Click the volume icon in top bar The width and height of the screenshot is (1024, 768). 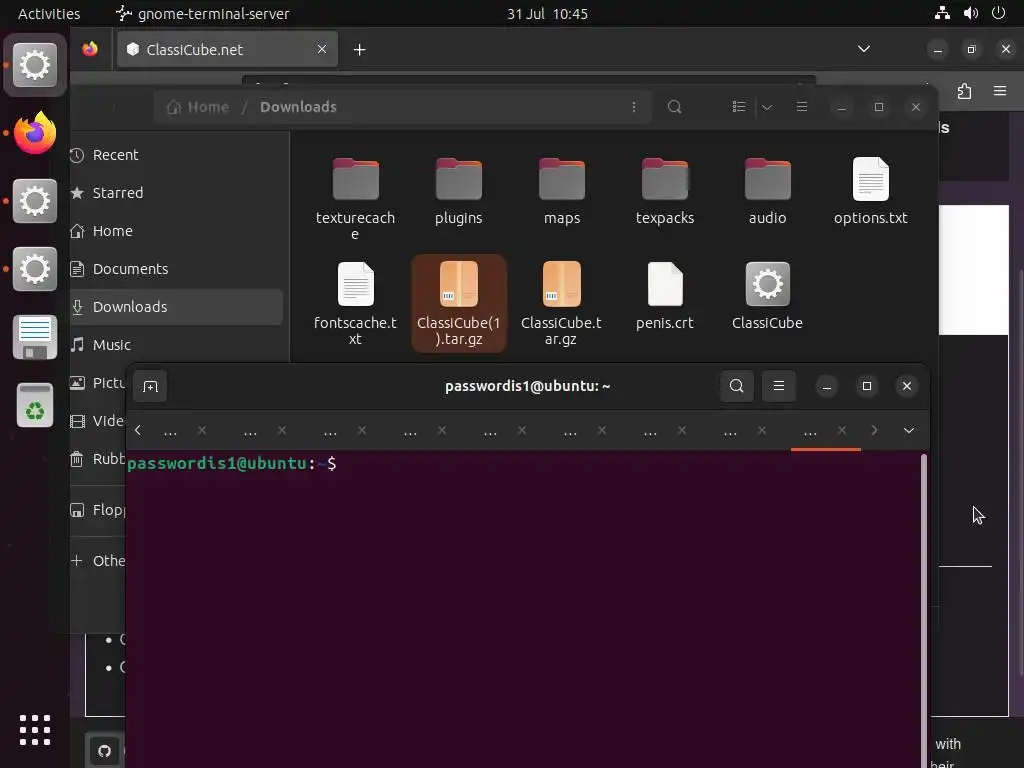[x=971, y=13]
